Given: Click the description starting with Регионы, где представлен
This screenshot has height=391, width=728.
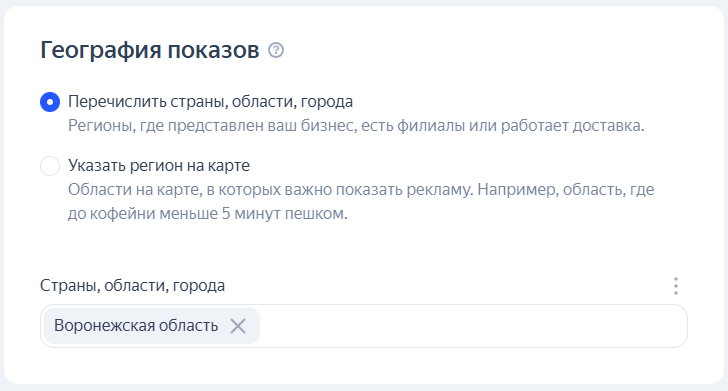Looking at the screenshot, I should coord(356,125).
